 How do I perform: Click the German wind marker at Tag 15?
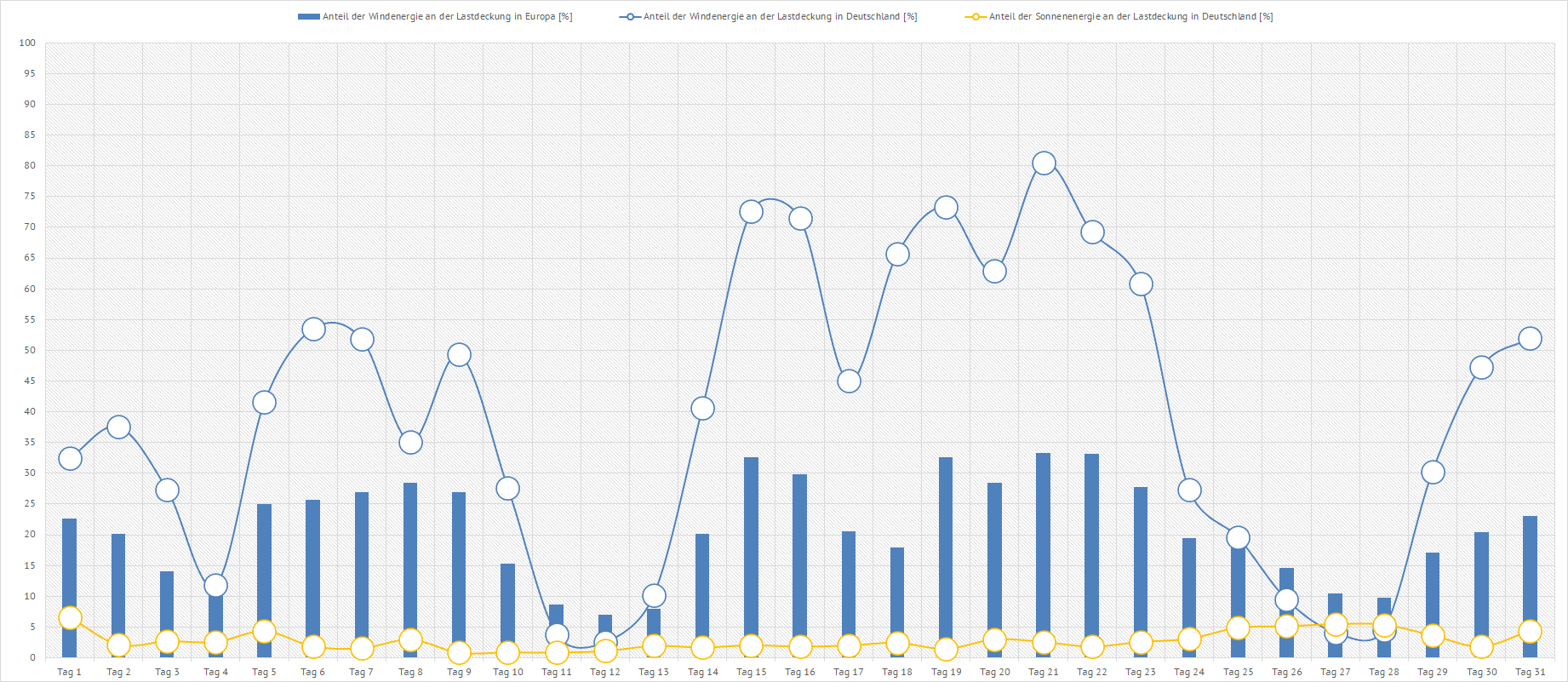pyautogui.click(x=751, y=212)
